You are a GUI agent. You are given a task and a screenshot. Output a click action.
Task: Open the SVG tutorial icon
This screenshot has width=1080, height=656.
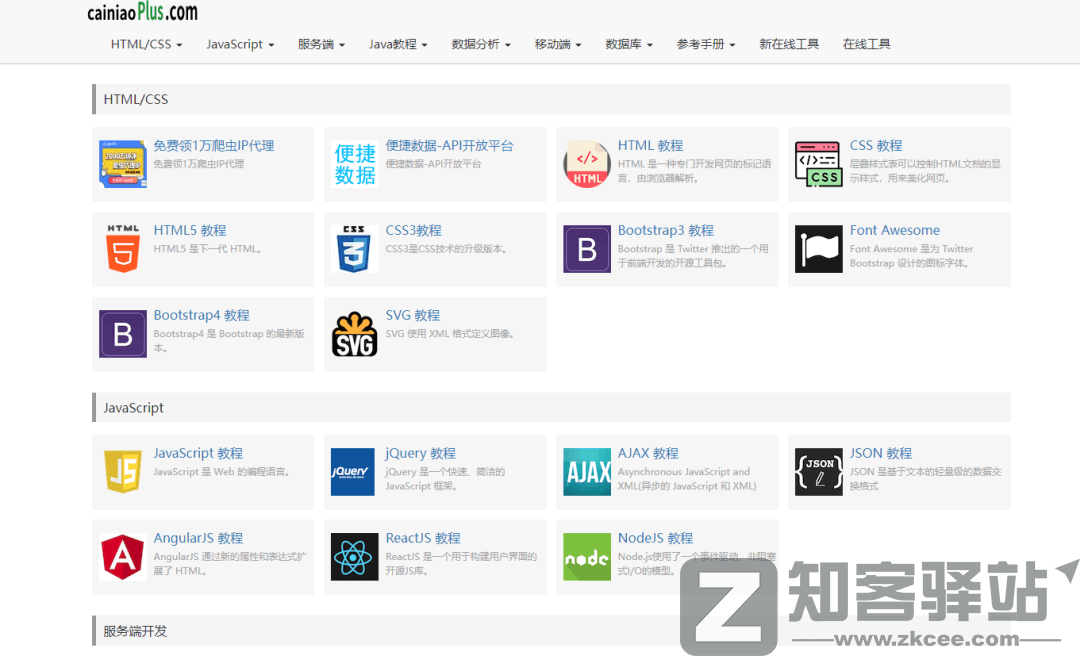point(354,334)
